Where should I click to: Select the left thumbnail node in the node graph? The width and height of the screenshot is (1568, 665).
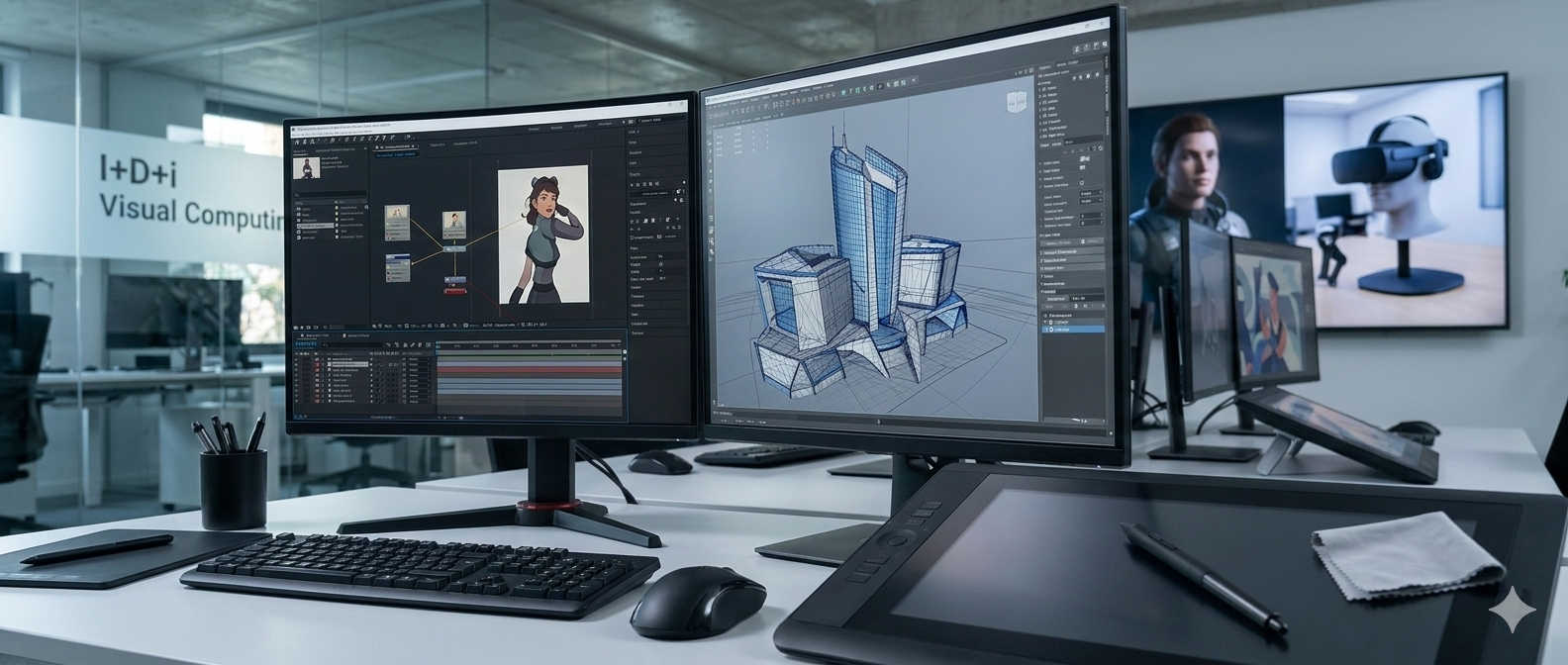[x=397, y=222]
